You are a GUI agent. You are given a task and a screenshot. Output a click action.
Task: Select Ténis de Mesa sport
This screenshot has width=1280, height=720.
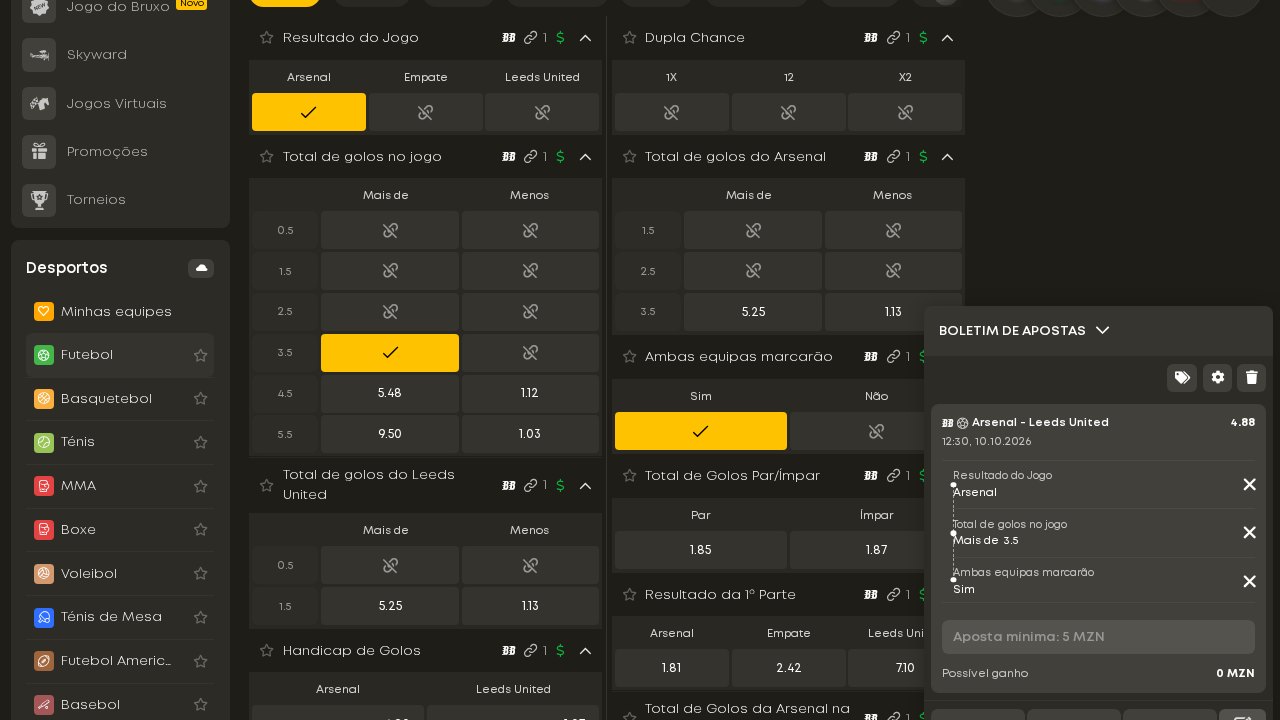(120, 617)
